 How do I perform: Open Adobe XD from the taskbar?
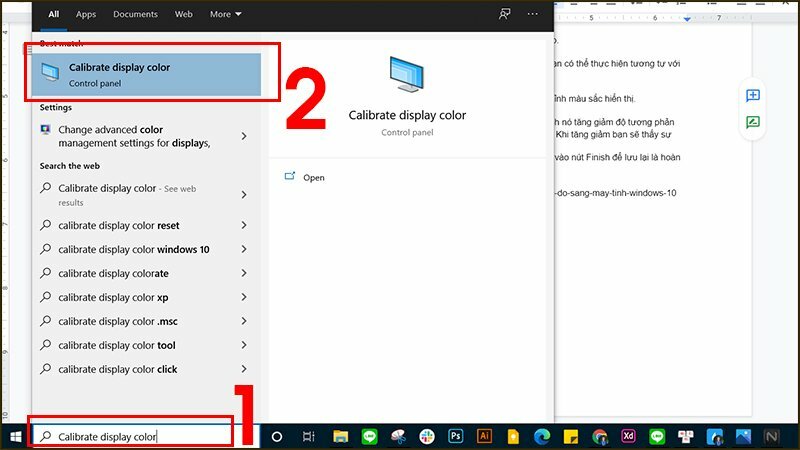(x=629, y=437)
